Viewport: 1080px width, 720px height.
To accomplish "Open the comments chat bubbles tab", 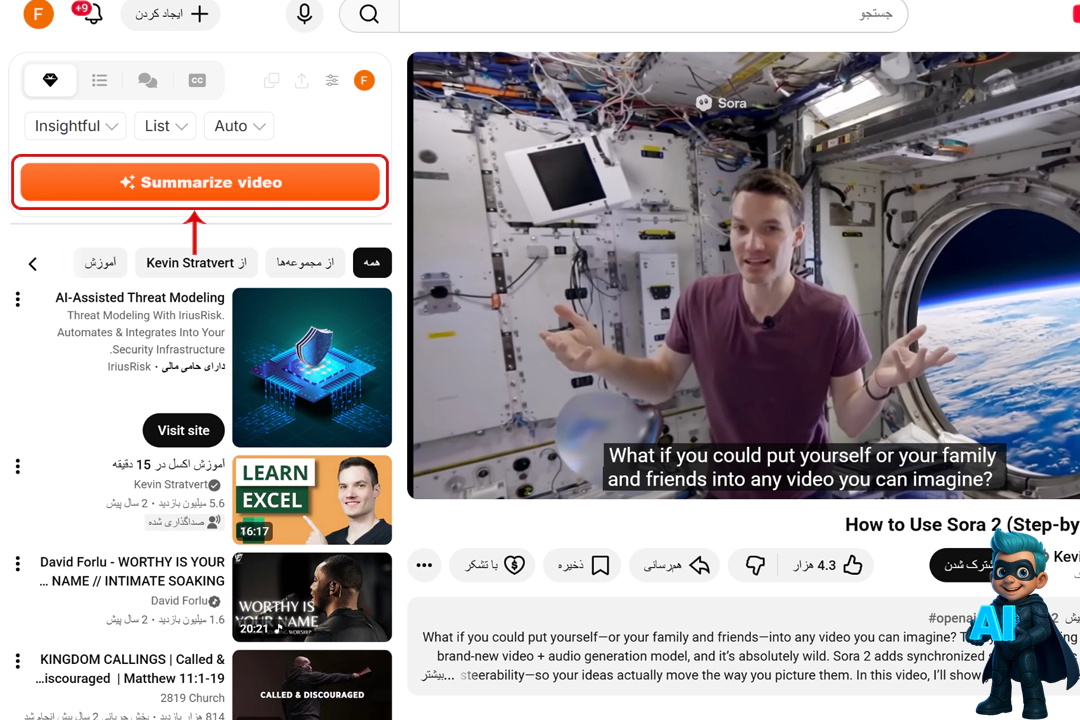I will point(147,81).
